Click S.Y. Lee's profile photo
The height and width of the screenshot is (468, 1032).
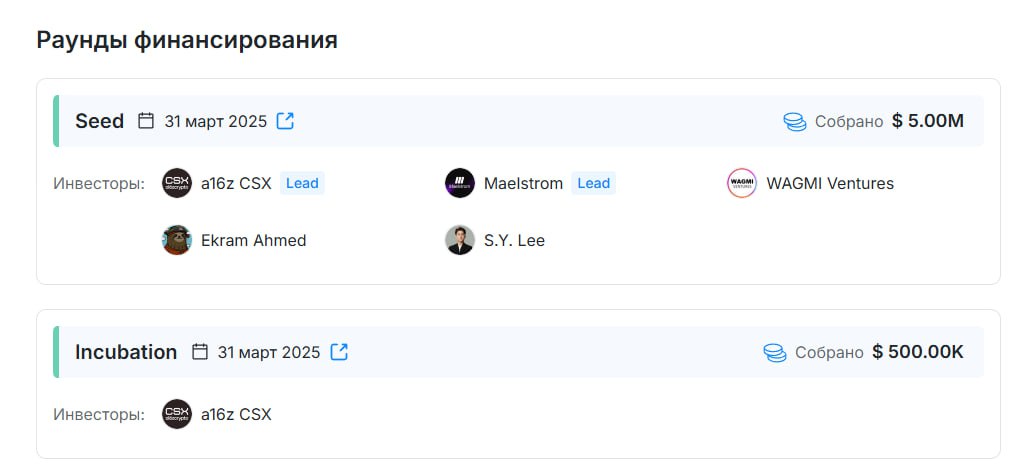click(x=459, y=240)
